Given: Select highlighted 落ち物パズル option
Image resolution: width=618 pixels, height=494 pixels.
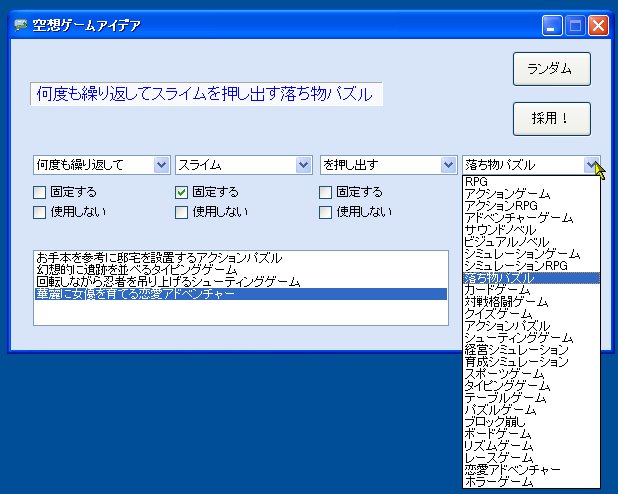Looking at the screenshot, I should point(531,278).
